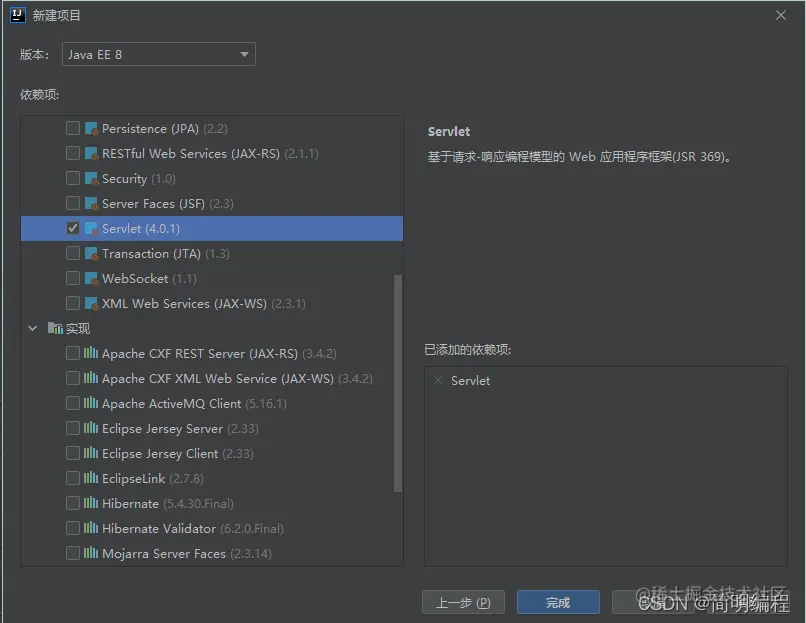
Task: Click the 上一步 button
Action: [463, 602]
